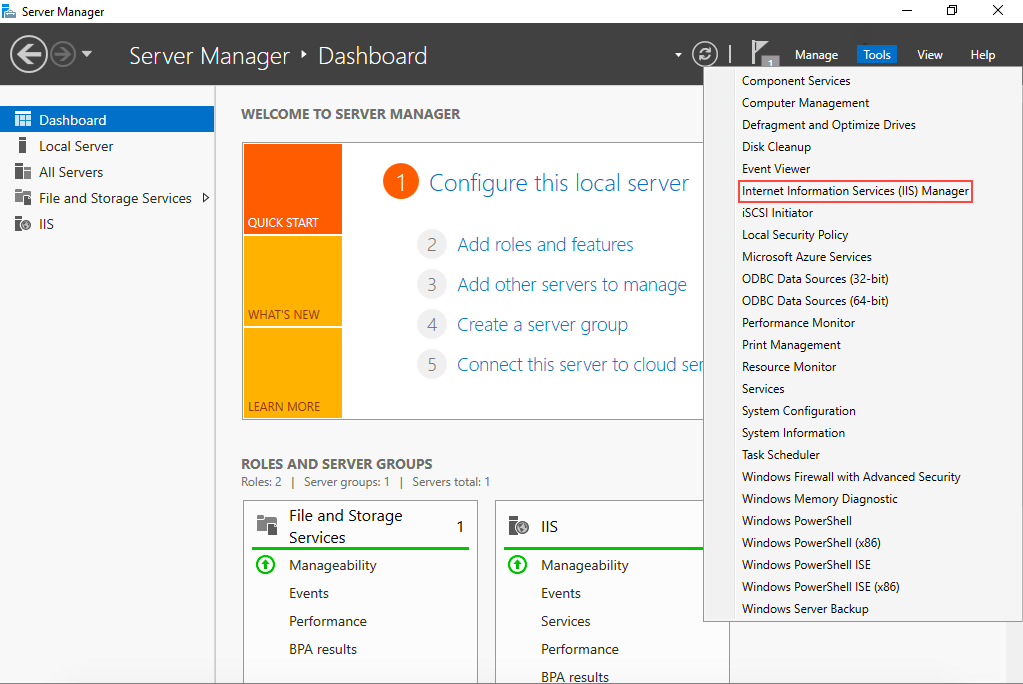Image resolution: width=1023 pixels, height=684 pixels.
Task: Open Services in the IIS tile
Action: click(565, 621)
